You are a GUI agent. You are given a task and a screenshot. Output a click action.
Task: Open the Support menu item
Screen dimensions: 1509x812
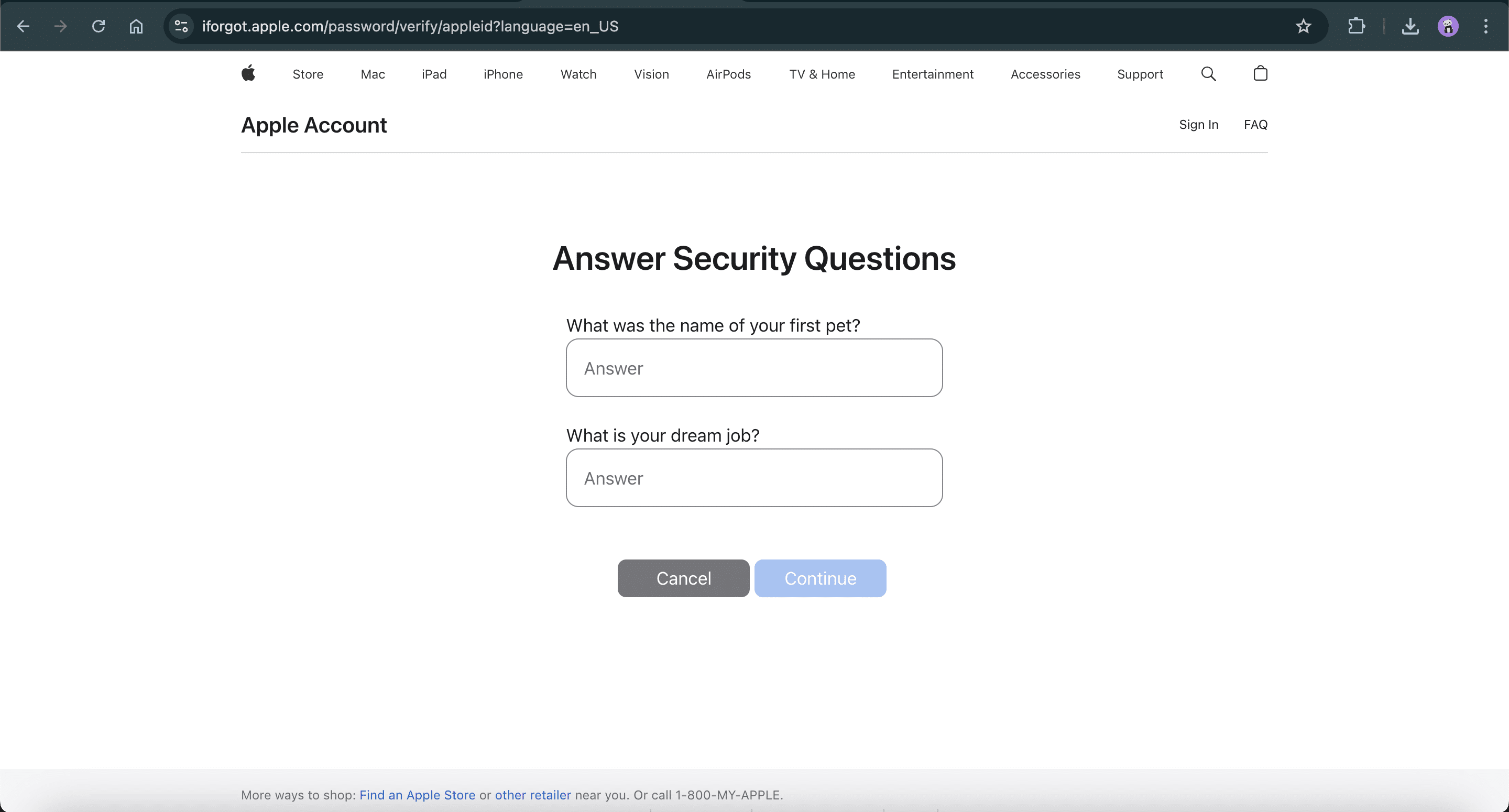[x=1140, y=74]
